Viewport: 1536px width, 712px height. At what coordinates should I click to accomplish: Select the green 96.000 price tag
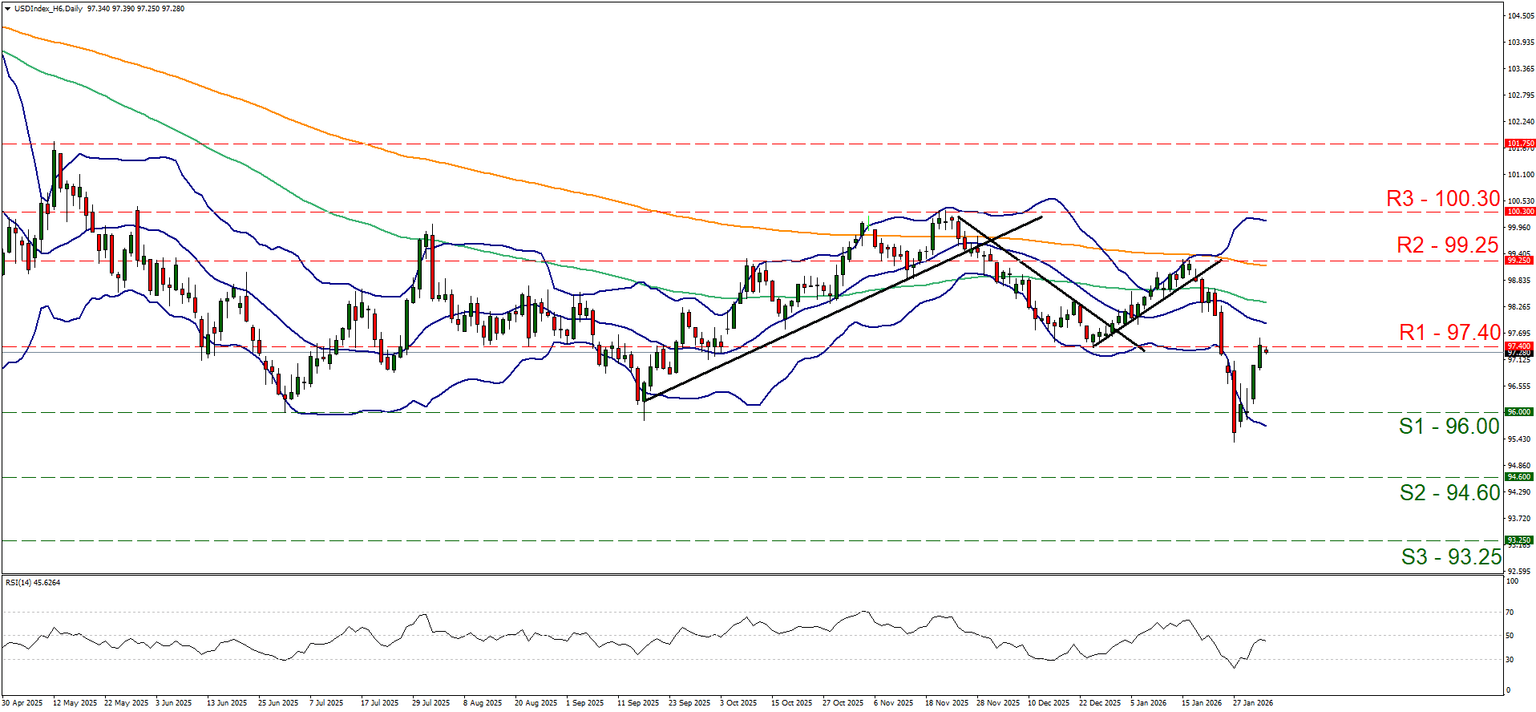point(1520,411)
